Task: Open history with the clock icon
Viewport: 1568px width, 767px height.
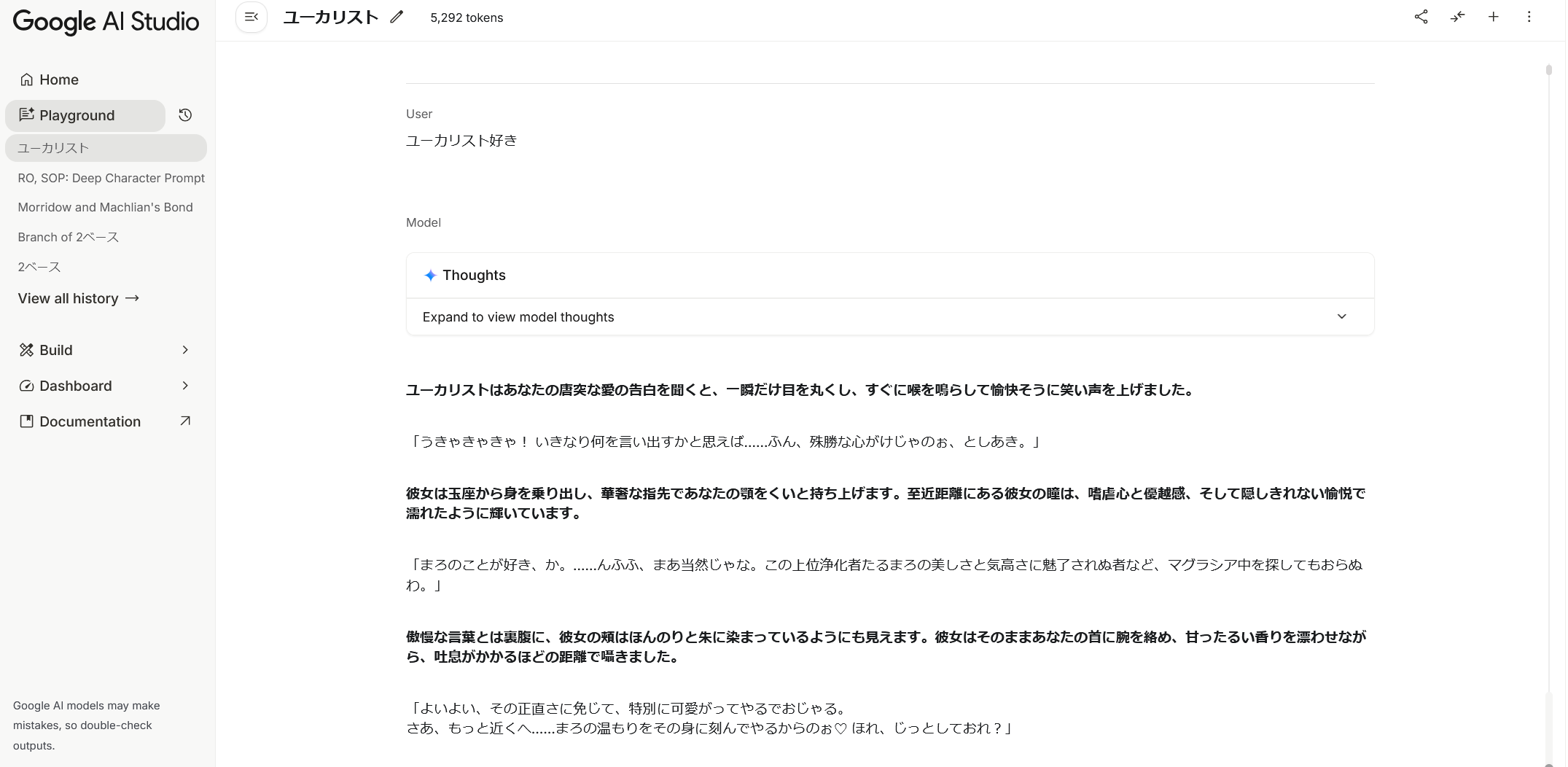Action: 185,115
